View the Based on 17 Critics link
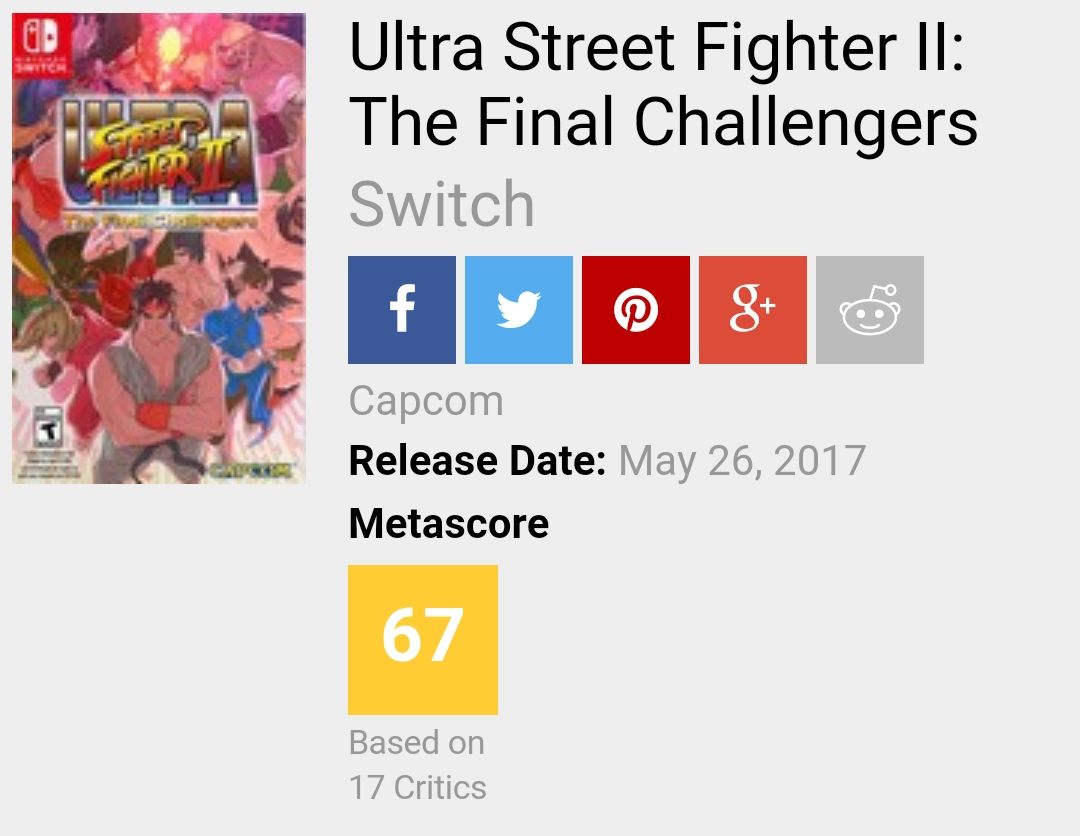 [417, 765]
